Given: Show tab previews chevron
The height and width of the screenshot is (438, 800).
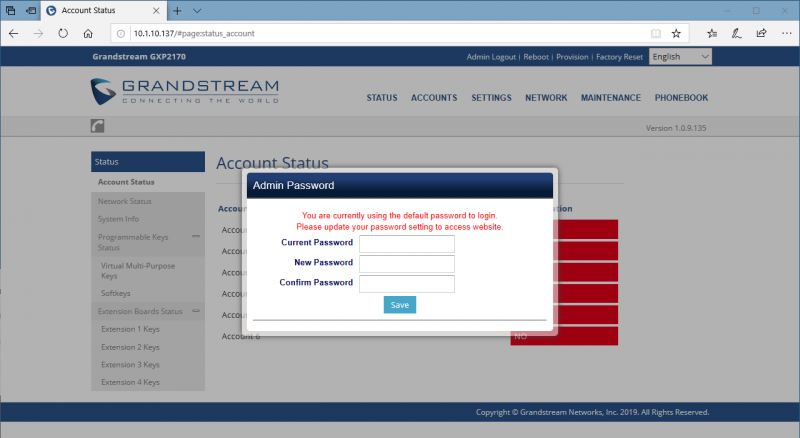Looking at the screenshot, I should (x=197, y=11).
